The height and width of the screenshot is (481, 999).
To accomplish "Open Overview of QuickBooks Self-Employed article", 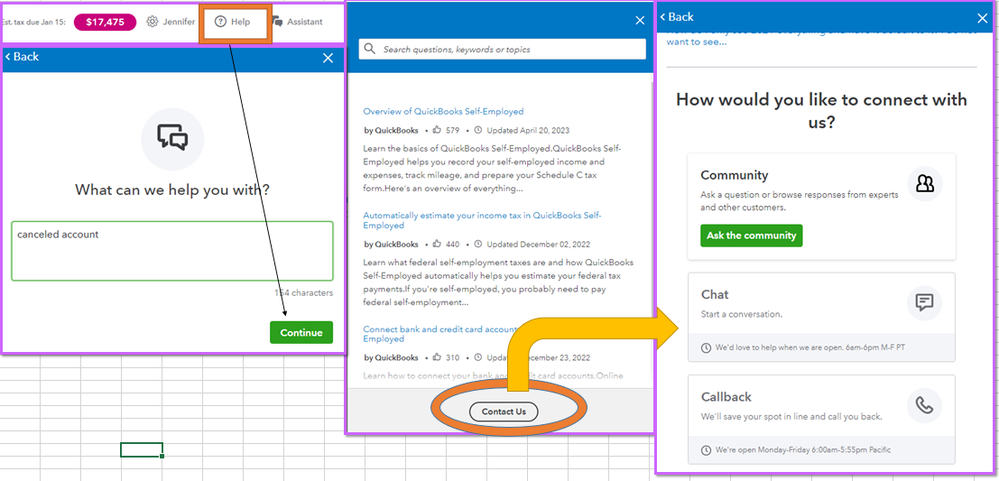I will tap(443, 111).
